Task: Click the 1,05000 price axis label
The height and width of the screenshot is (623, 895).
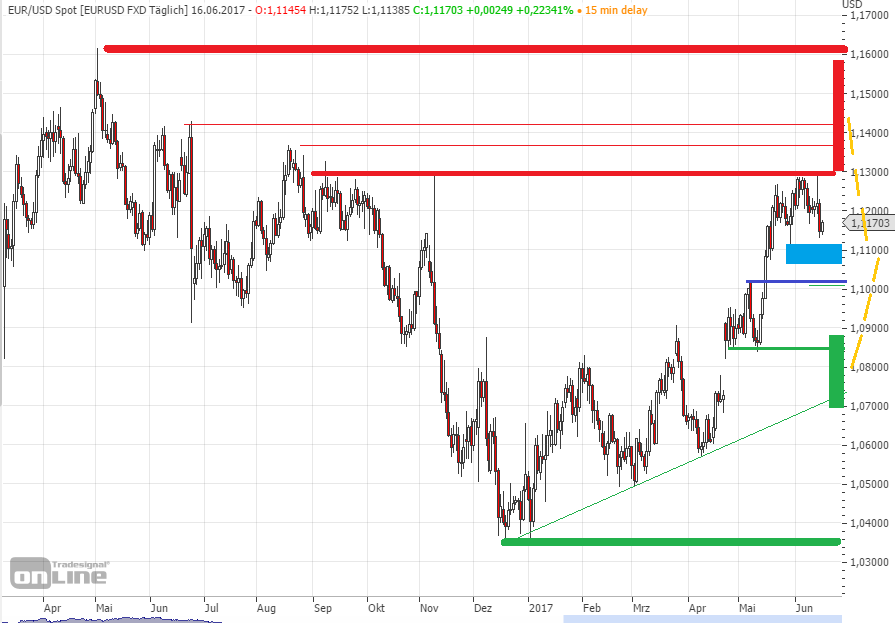Action: coord(869,484)
